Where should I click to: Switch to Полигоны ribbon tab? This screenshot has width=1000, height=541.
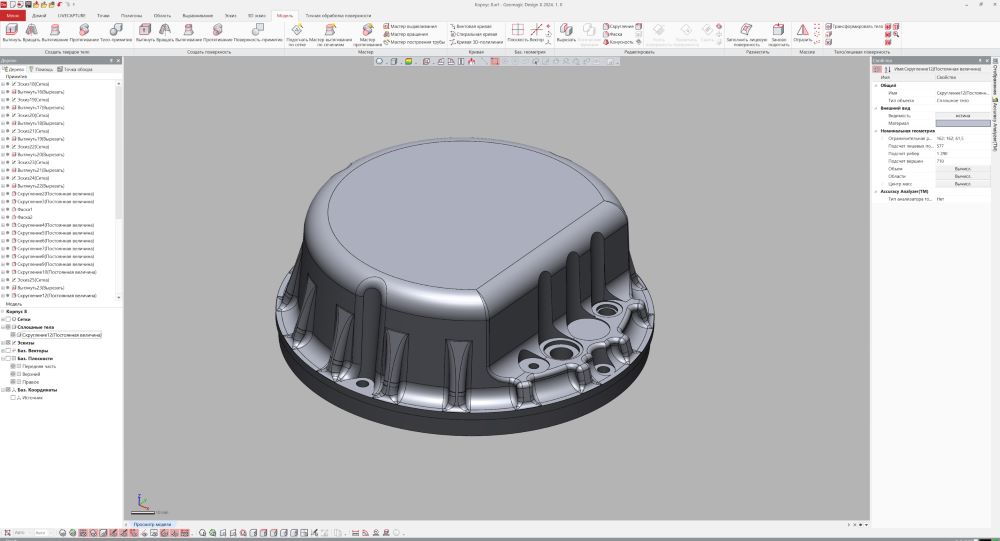[131, 15]
